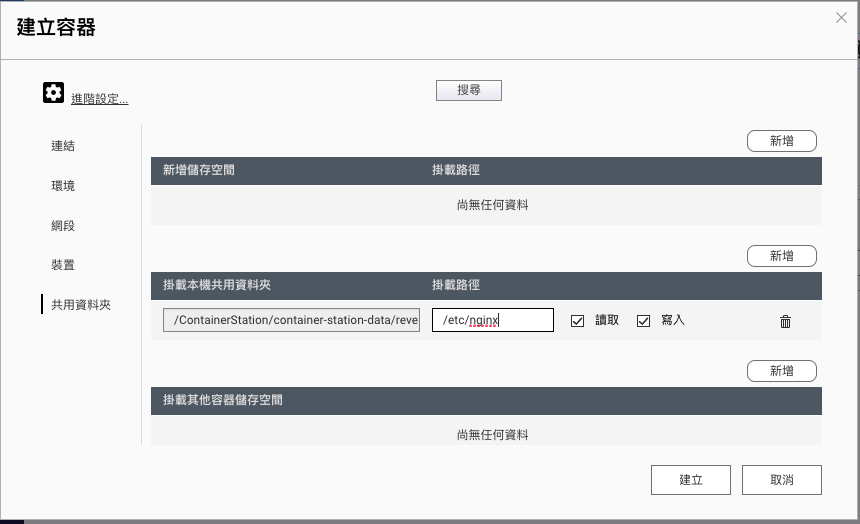Click 尚無任何資料 under the 新增儲存空間 table
860x524 pixels.
pos(493,205)
